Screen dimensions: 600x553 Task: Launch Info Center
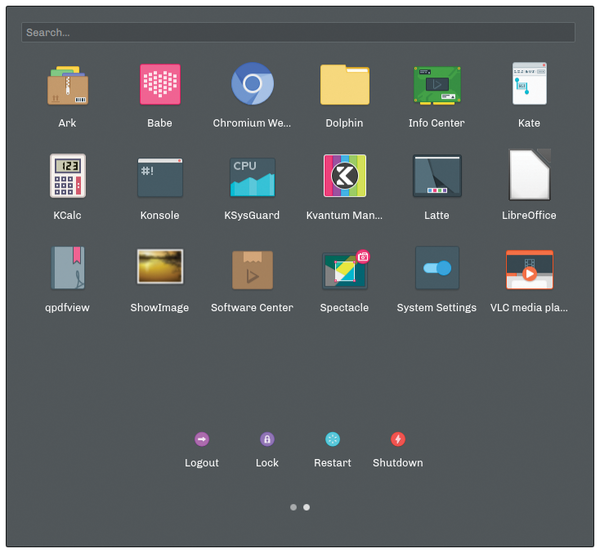coord(437,85)
